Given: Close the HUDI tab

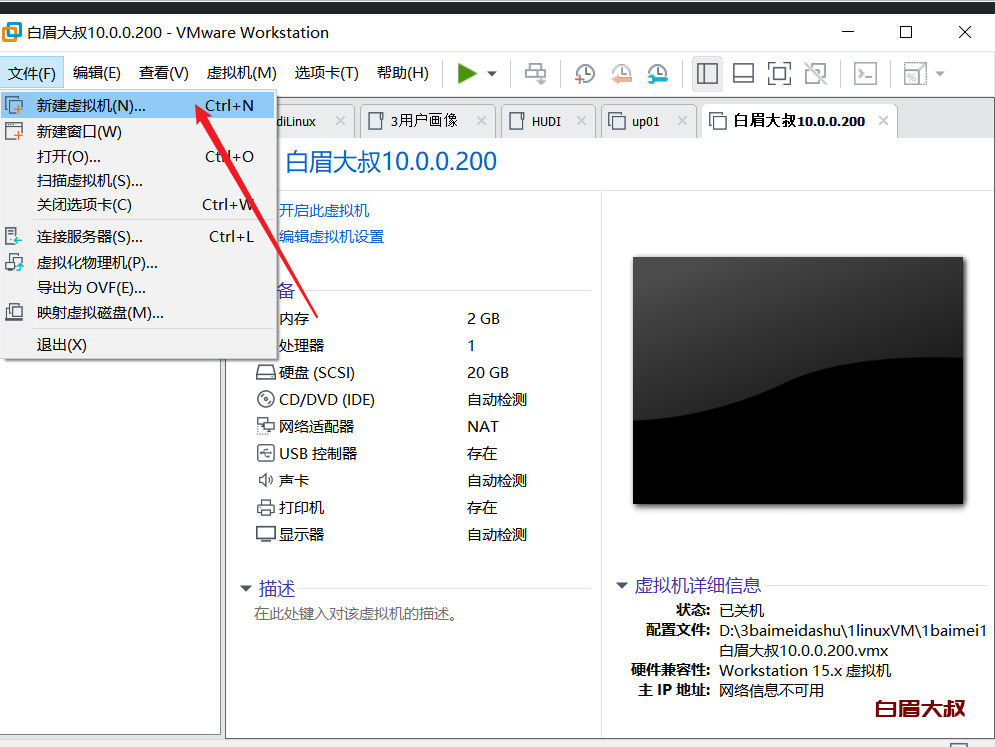Looking at the screenshot, I should tap(581, 121).
